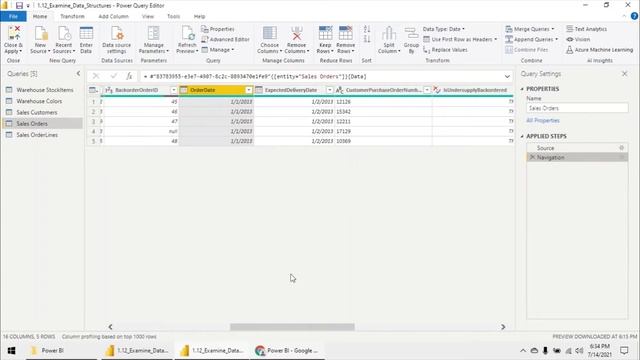Screen dimensions: 640x360
Task: Open Source step settings gear
Action: click(622, 148)
